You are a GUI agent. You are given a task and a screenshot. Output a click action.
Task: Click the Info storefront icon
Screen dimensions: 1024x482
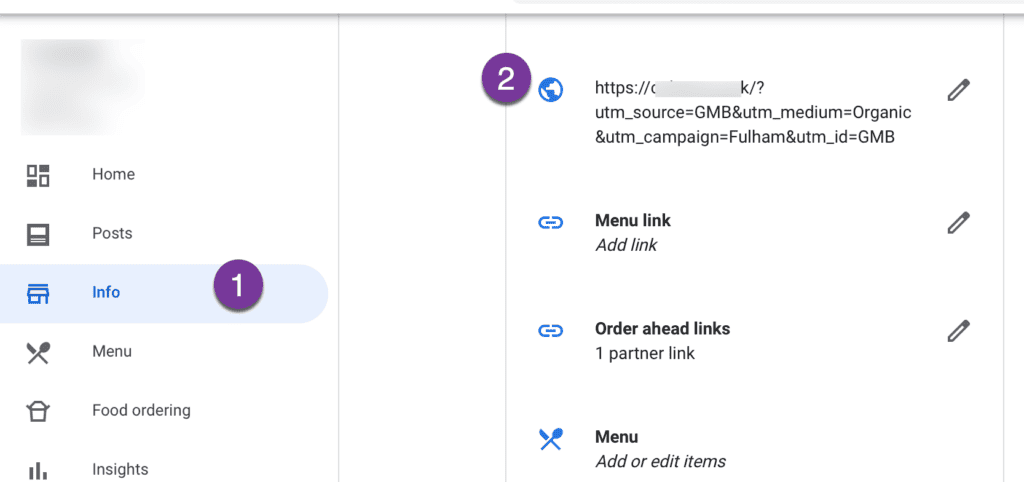(x=38, y=293)
